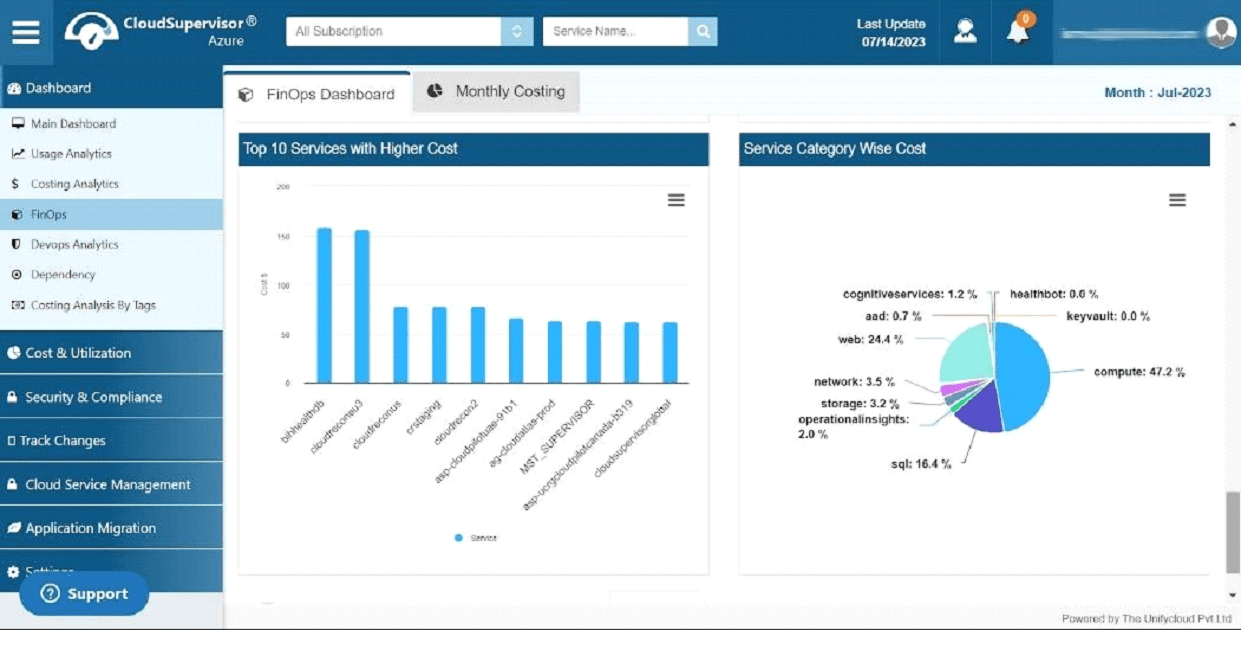Expand the Track Changes section

111,441
